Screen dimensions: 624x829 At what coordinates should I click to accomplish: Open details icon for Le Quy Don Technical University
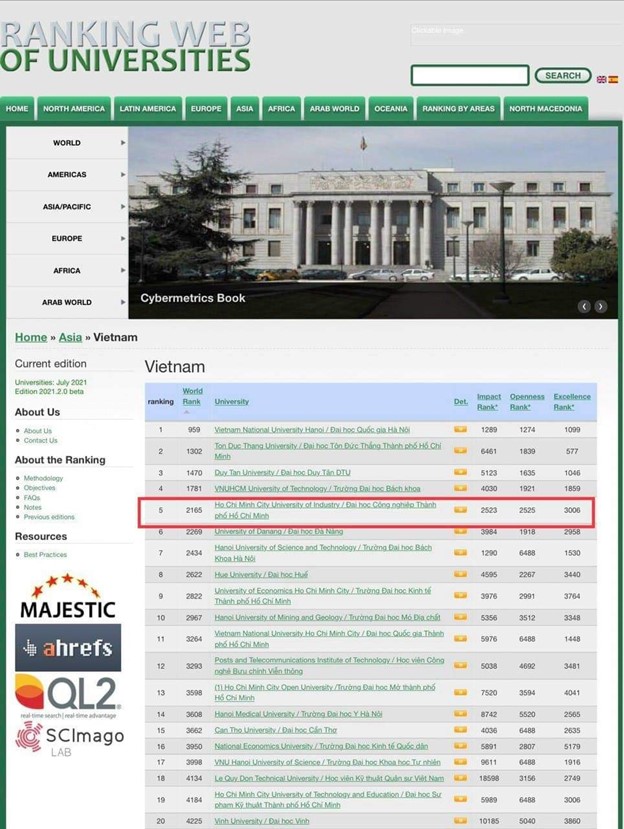[460, 778]
